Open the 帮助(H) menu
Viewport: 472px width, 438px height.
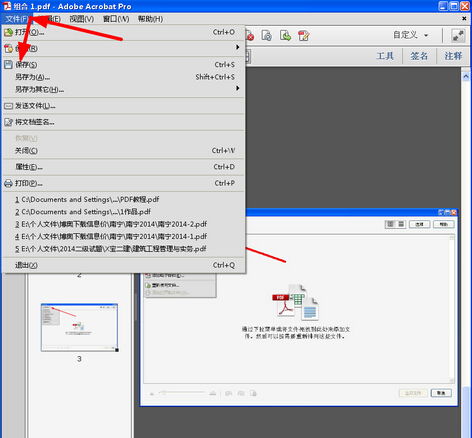click(150, 19)
